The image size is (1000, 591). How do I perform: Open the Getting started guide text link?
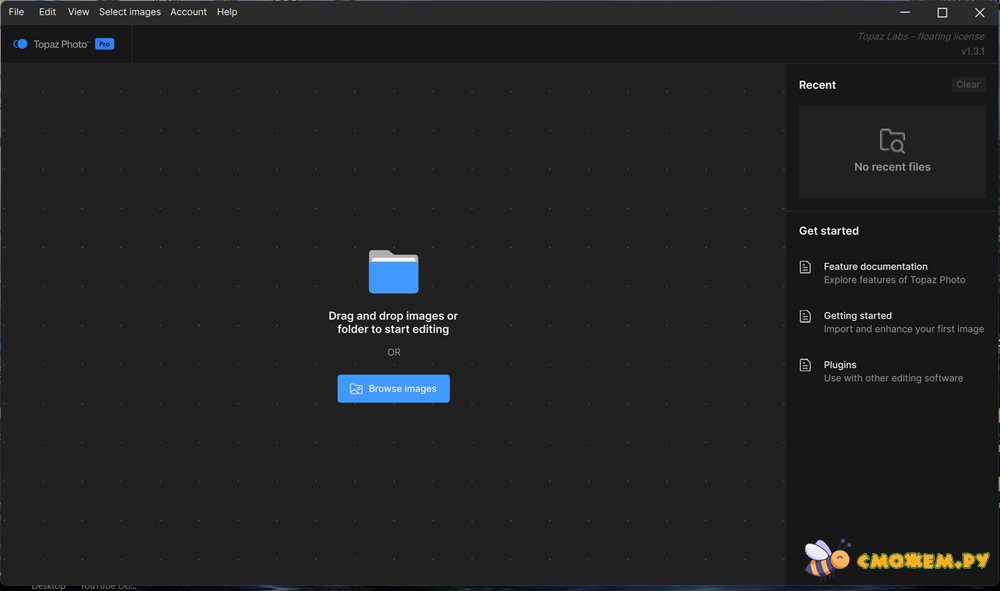pos(857,316)
